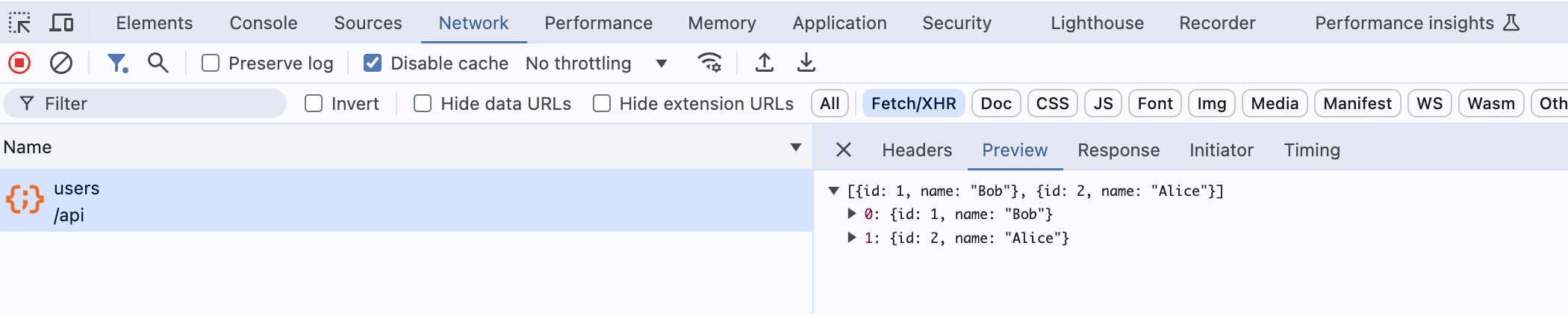Filter requests by Doc type
The width and height of the screenshot is (1568, 314).
(996, 103)
